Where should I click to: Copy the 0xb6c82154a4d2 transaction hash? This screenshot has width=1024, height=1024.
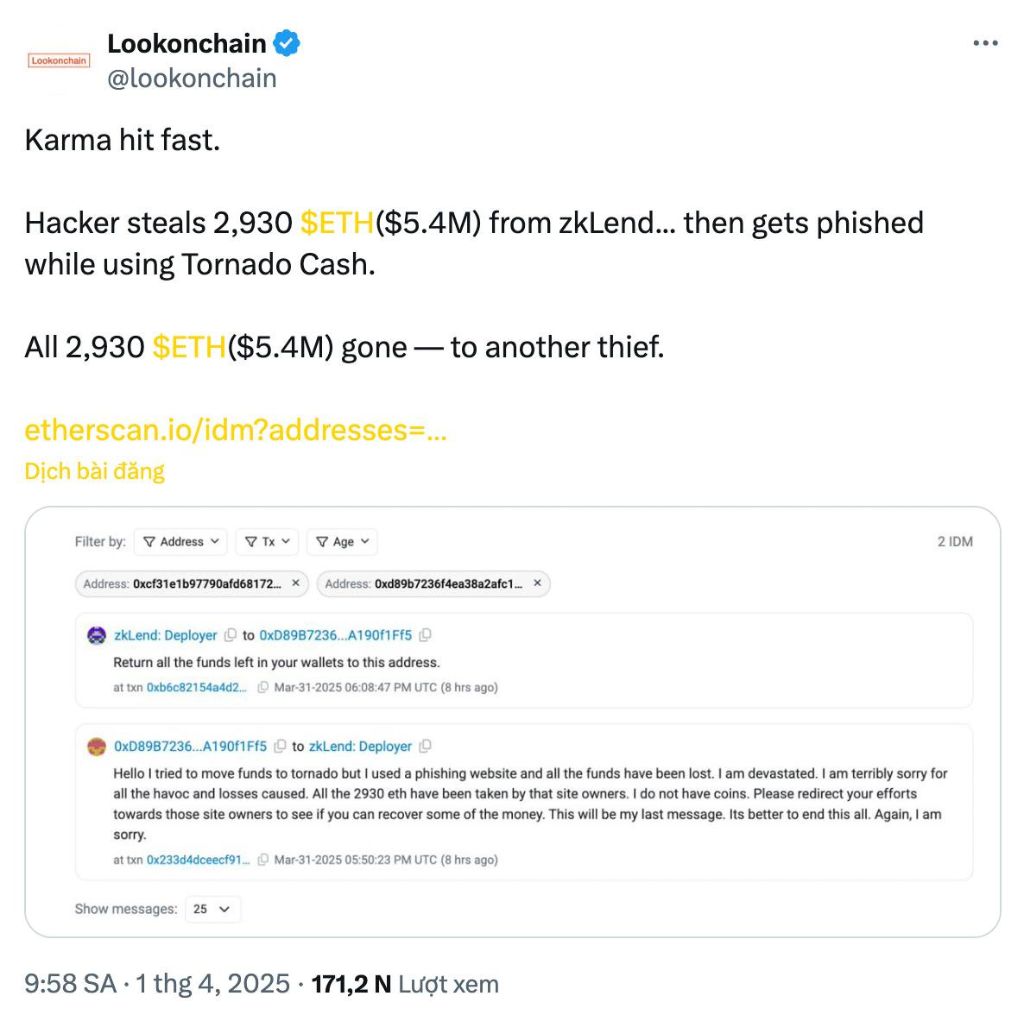[x=263, y=688]
